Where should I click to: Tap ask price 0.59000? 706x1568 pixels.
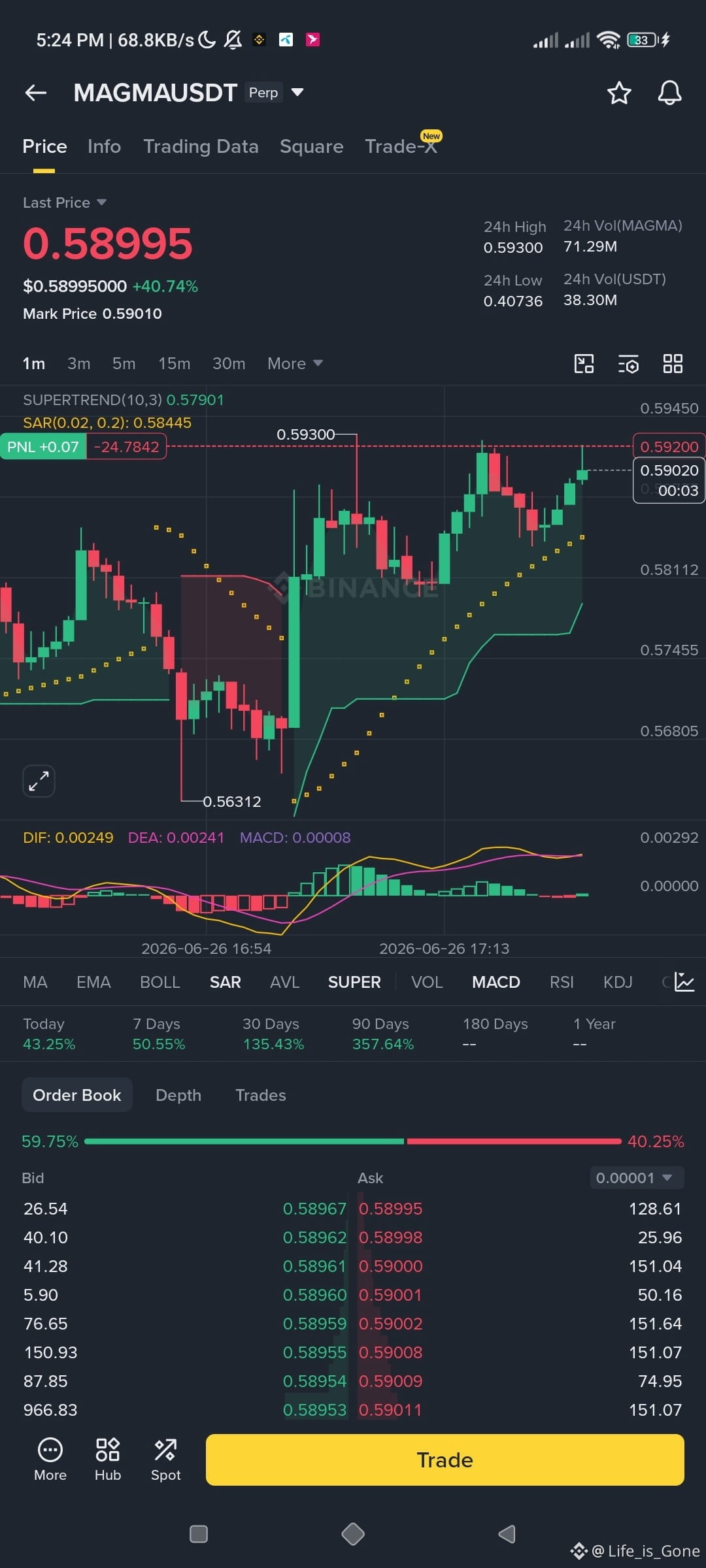[x=390, y=1266]
